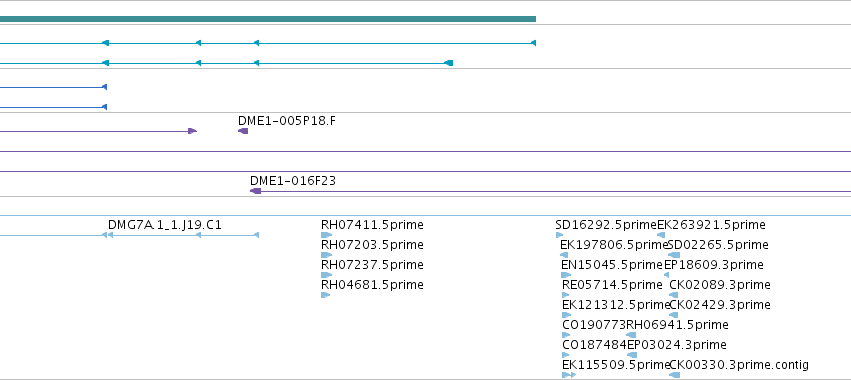The image size is (851, 380).
Task: Select the DME1-005P18.F purple arrow marker
Action: click(x=243, y=131)
